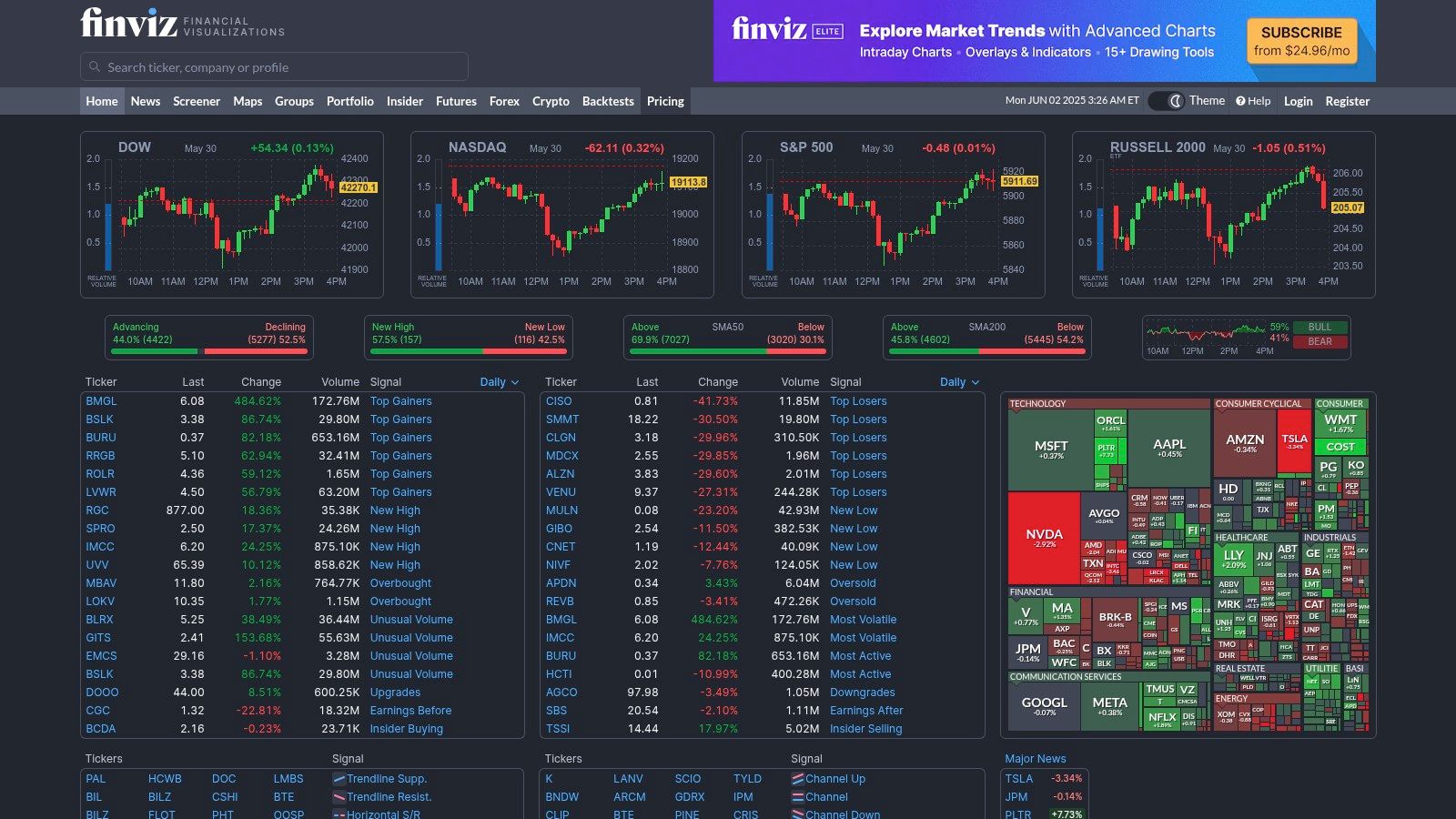This screenshot has width=1456, height=819.
Task: Open the DOOO ticker link
Action: pyautogui.click(x=102, y=693)
